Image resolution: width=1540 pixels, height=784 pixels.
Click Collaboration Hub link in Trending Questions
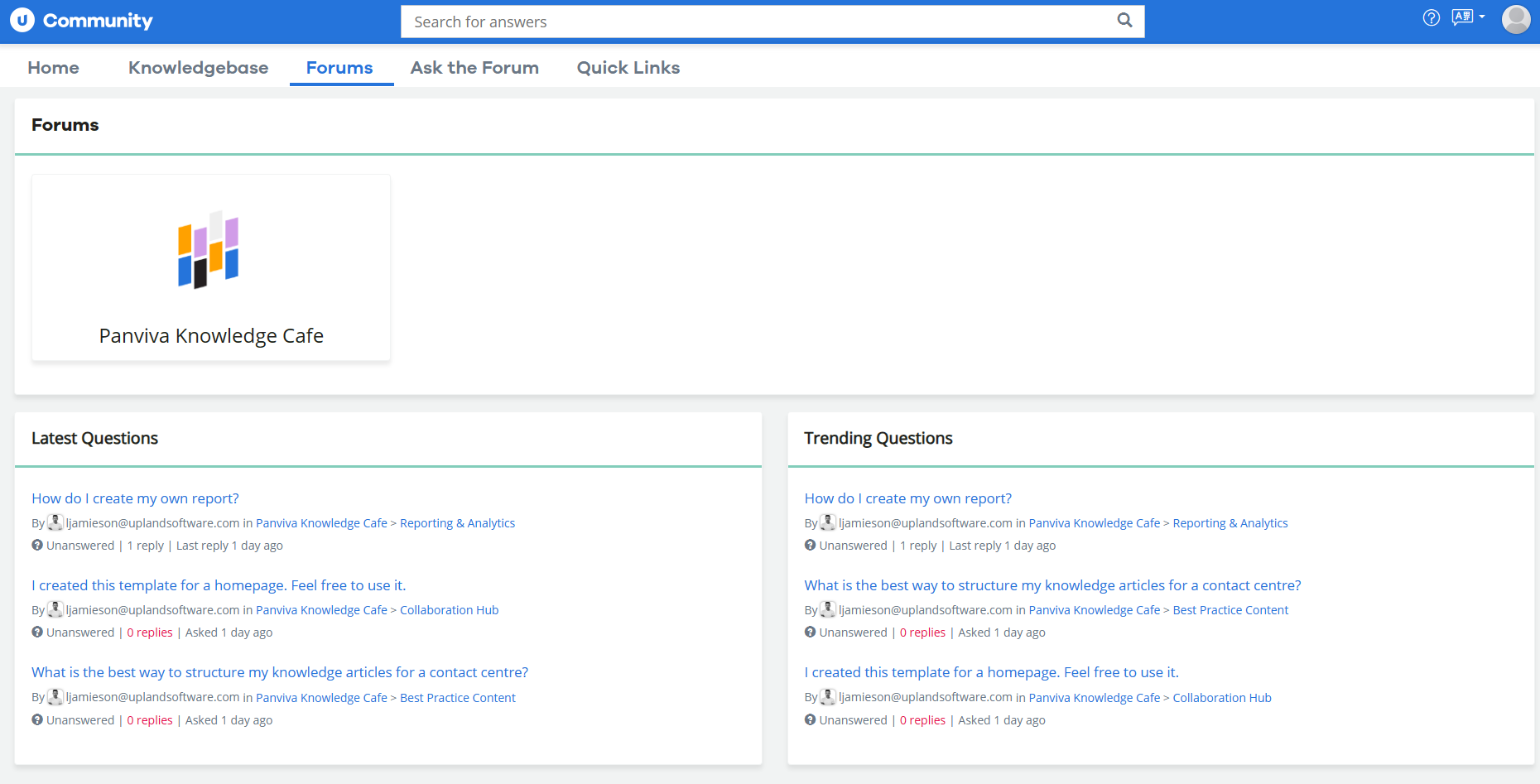[x=1222, y=698]
